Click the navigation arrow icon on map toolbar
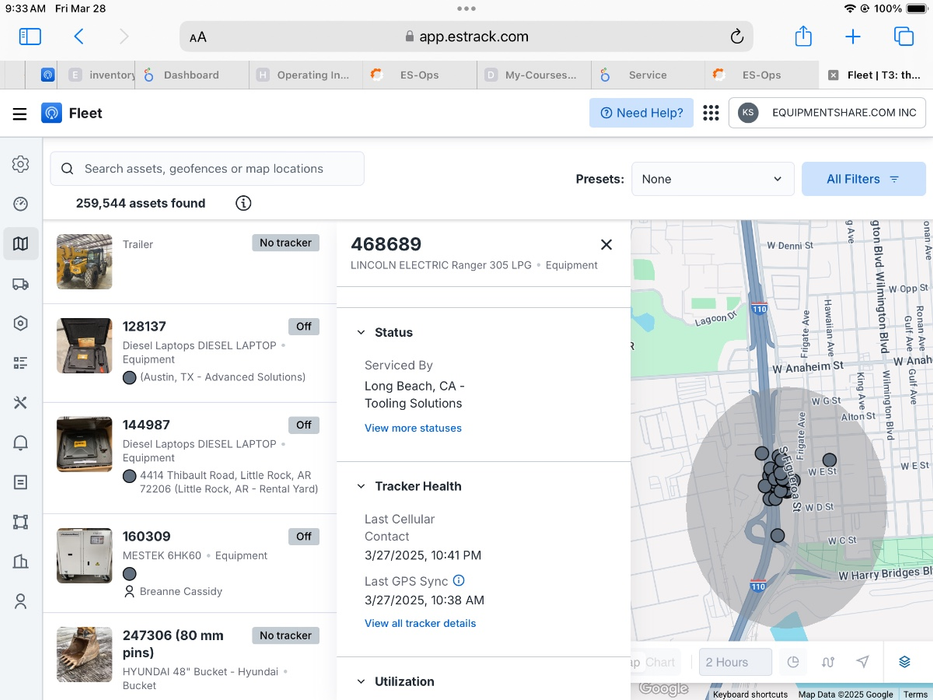Viewport: 933px width, 700px height. click(863, 662)
